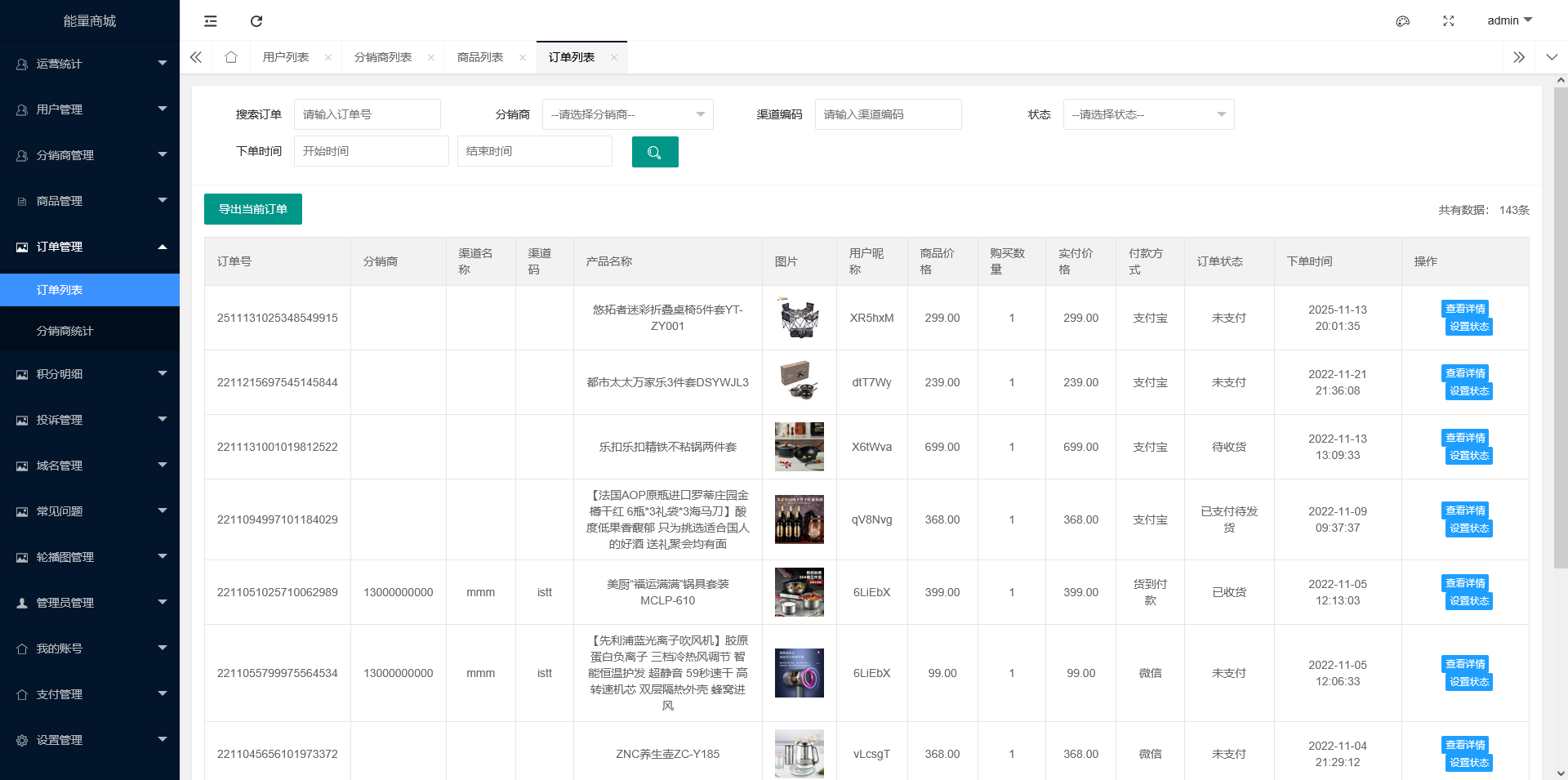This screenshot has height=780, width=1568.
Task: Open ZNC kettle product thumbnail
Action: point(800,754)
